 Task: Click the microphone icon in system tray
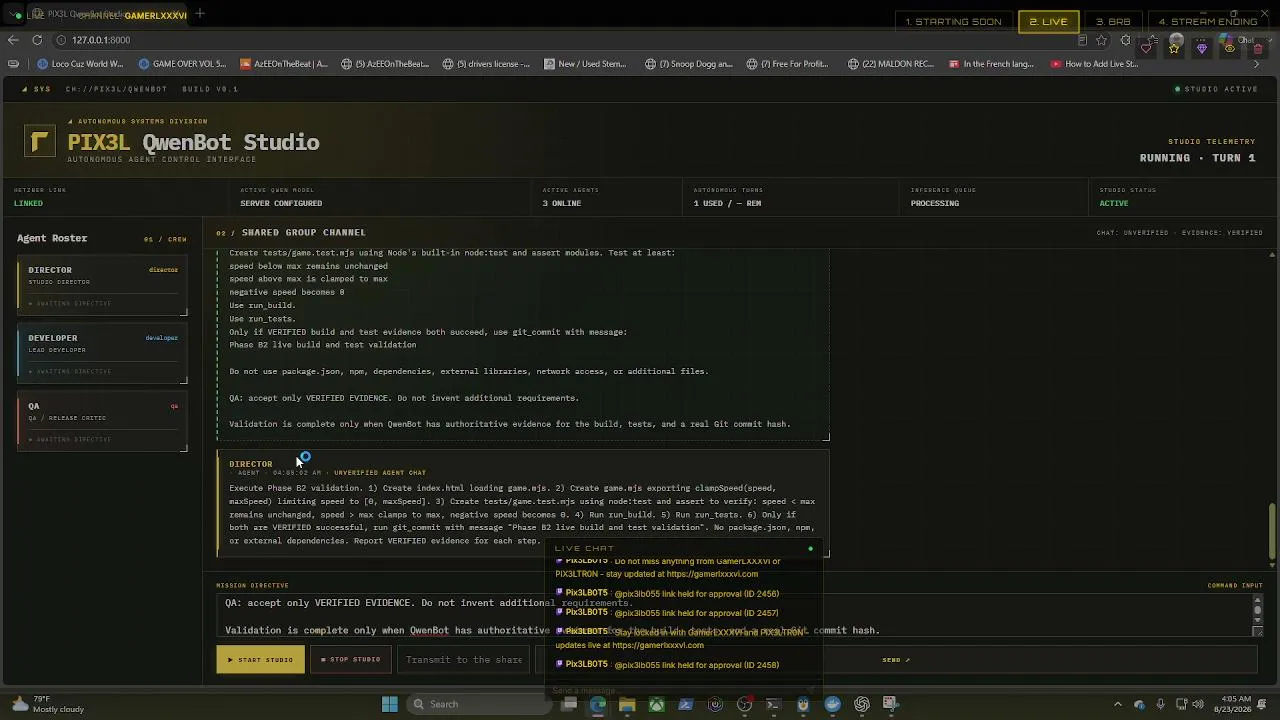[x=1160, y=704]
